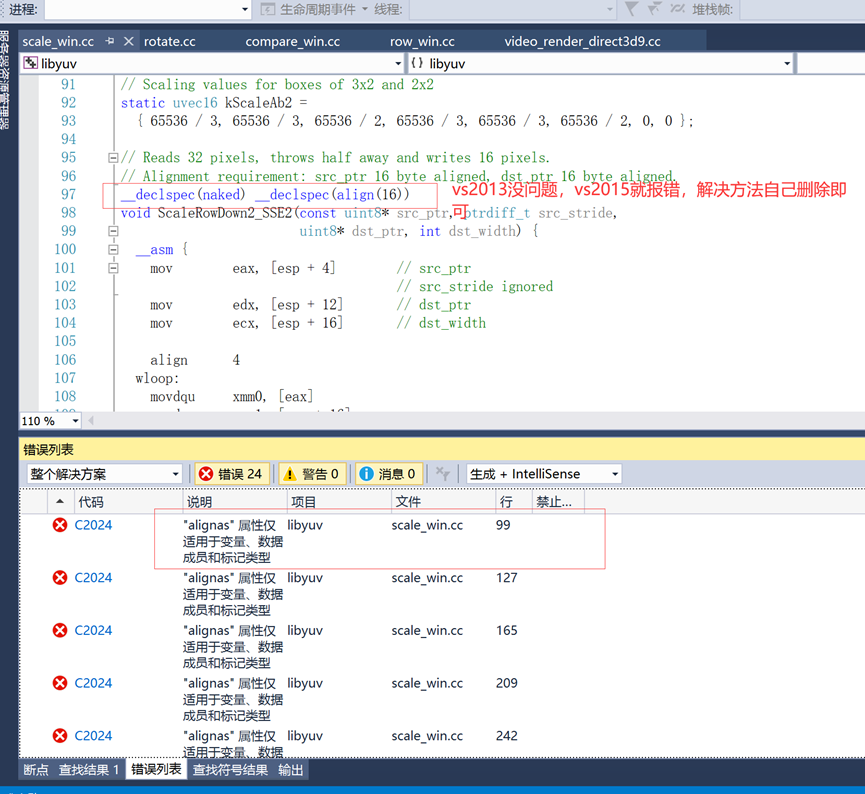The width and height of the screenshot is (865, 794).
Task: Click the error icon on line 242 row
Action: point(60,736)
